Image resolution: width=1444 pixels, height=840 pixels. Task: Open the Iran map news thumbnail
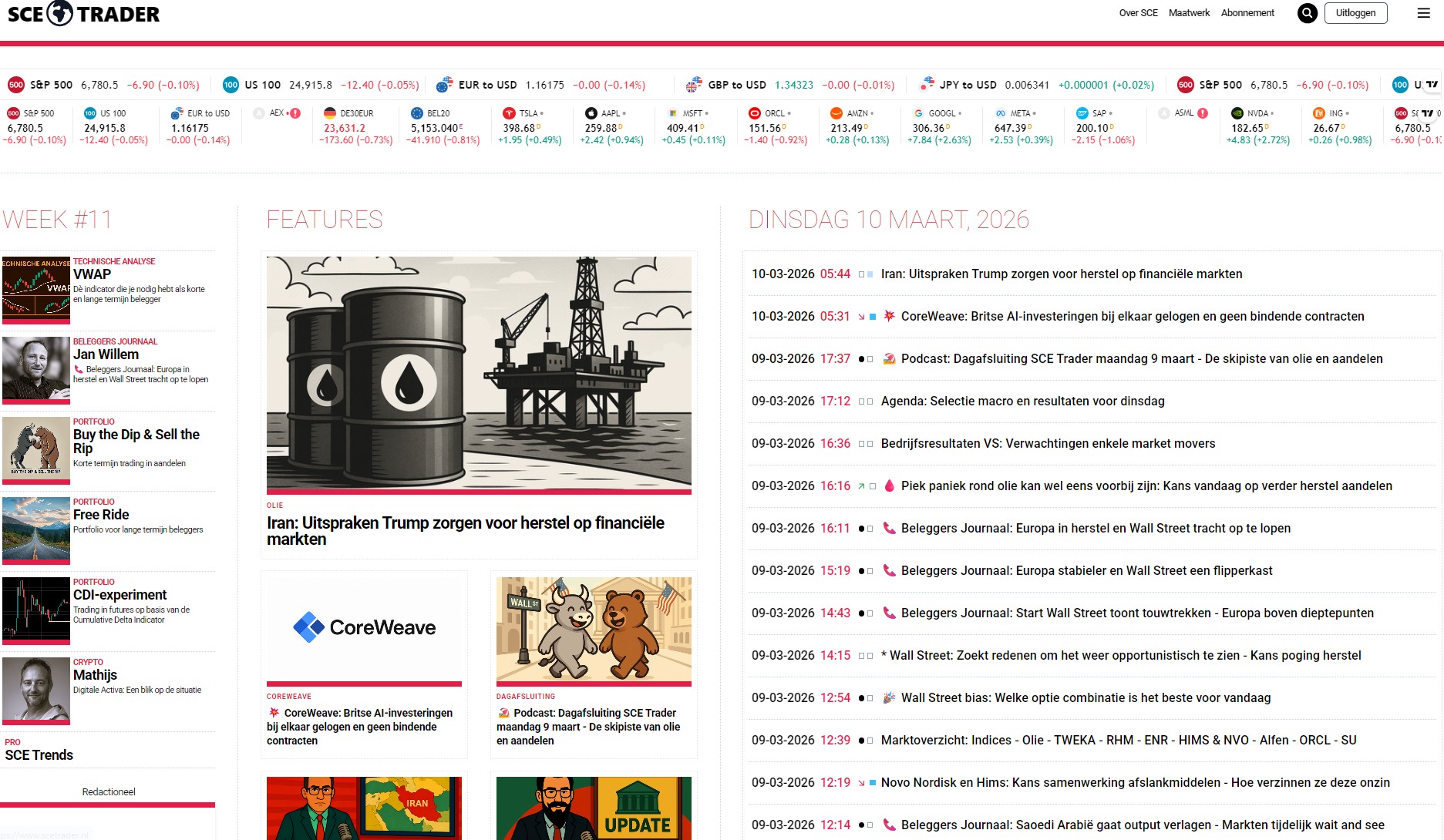coord(364,808)
